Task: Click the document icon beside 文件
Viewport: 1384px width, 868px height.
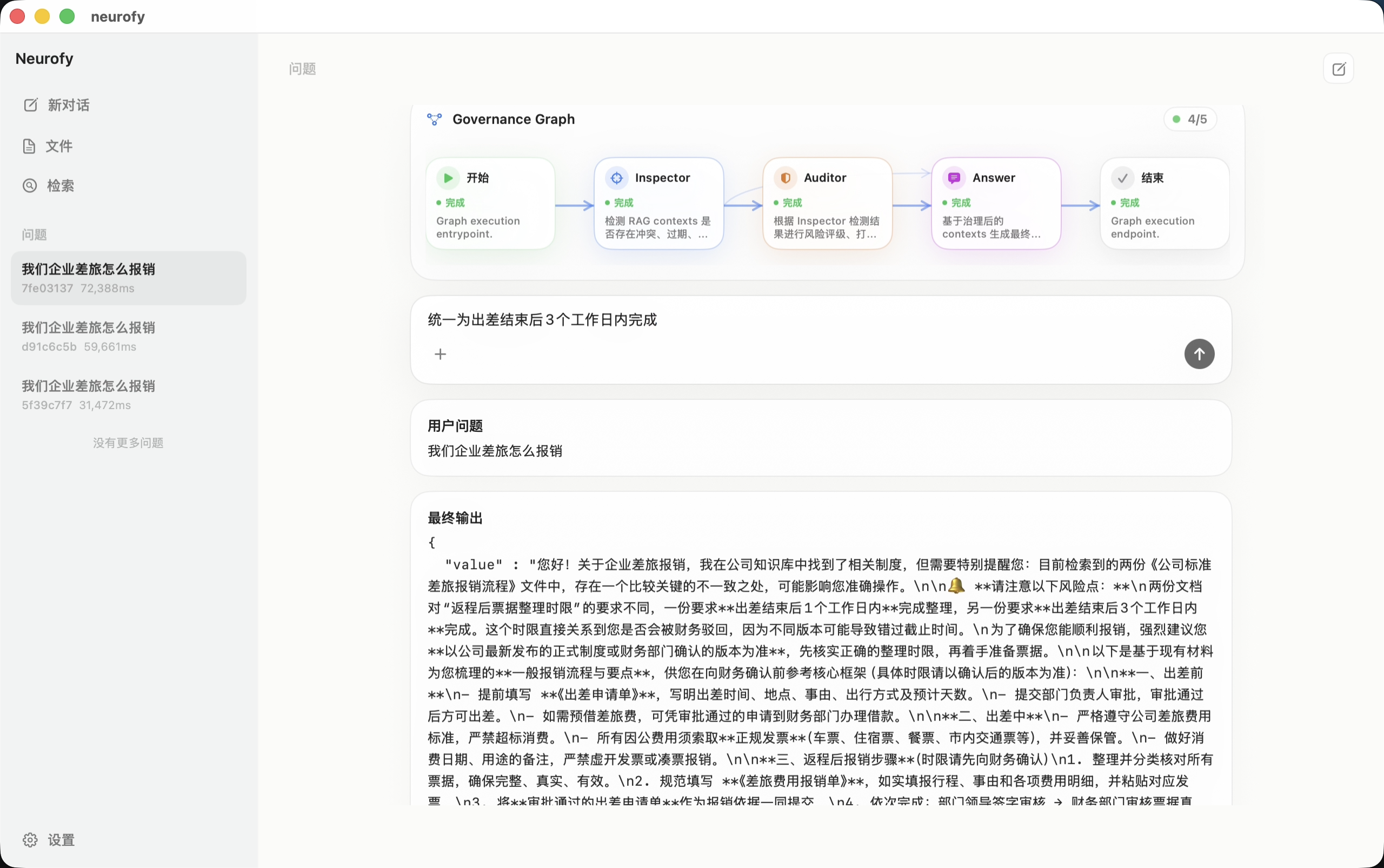Action: 29,146
